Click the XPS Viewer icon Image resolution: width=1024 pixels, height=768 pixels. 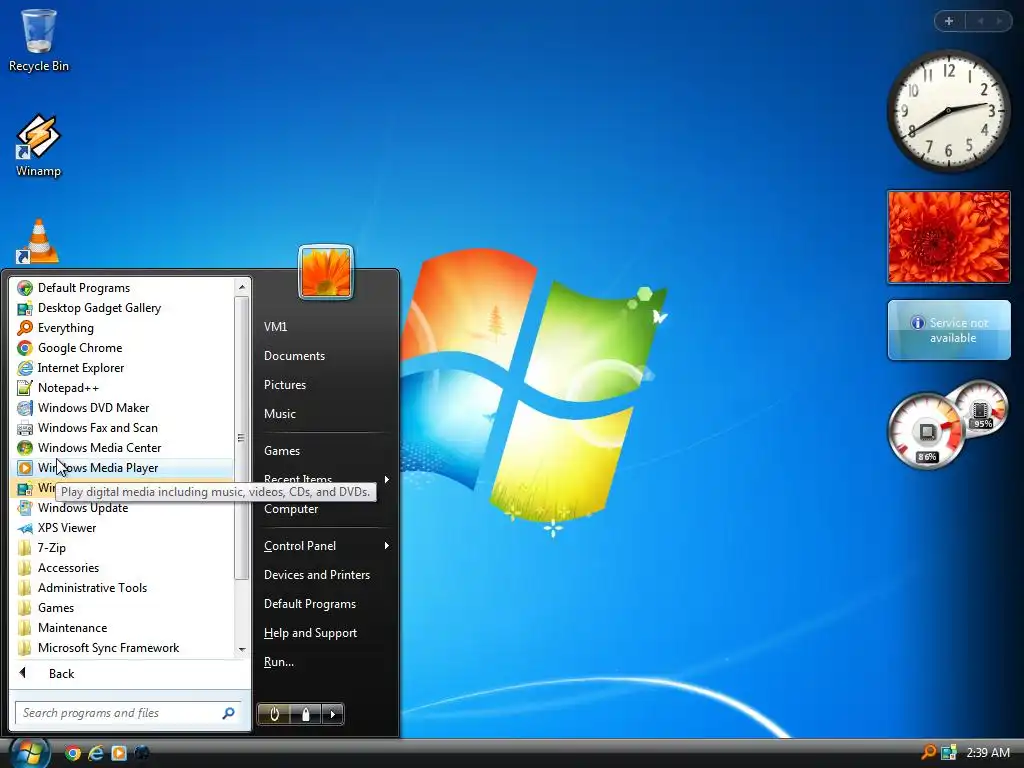tap(25, 528)
